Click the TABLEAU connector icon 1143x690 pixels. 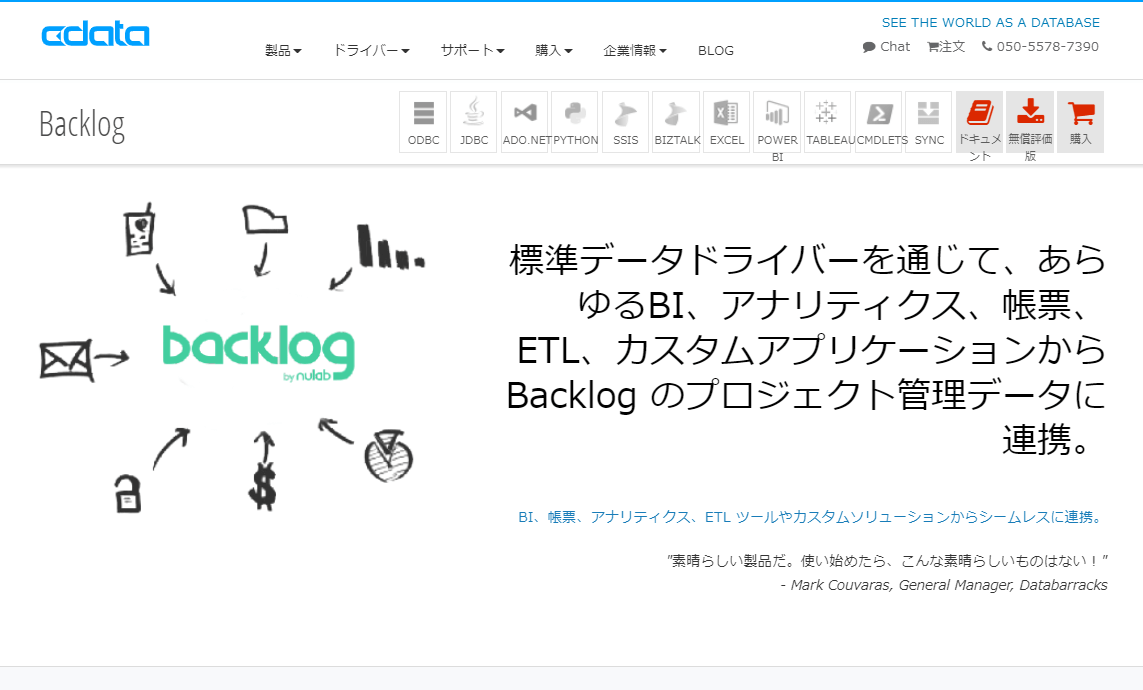coord(828,119)
